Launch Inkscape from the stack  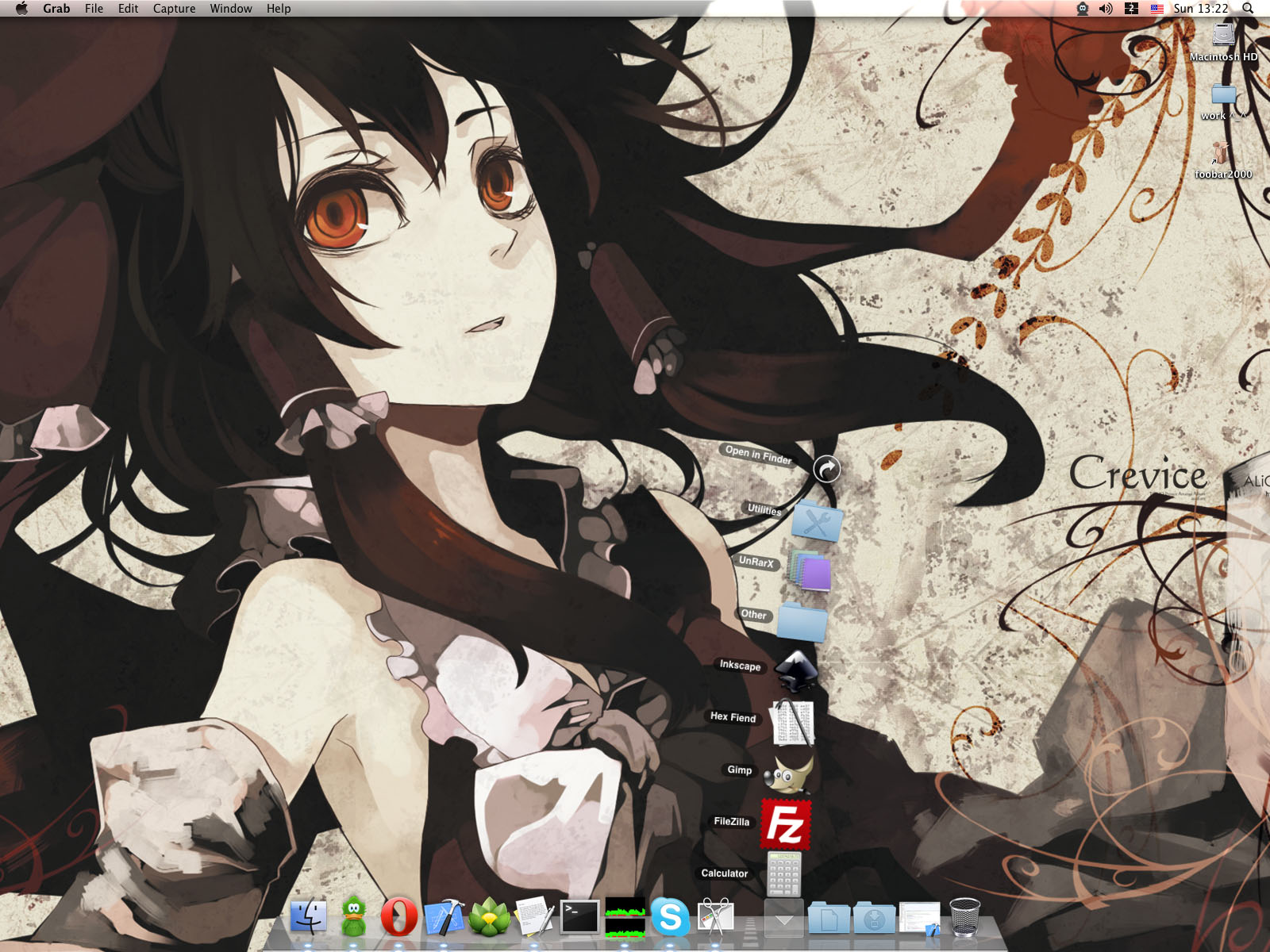pos(795,670)
